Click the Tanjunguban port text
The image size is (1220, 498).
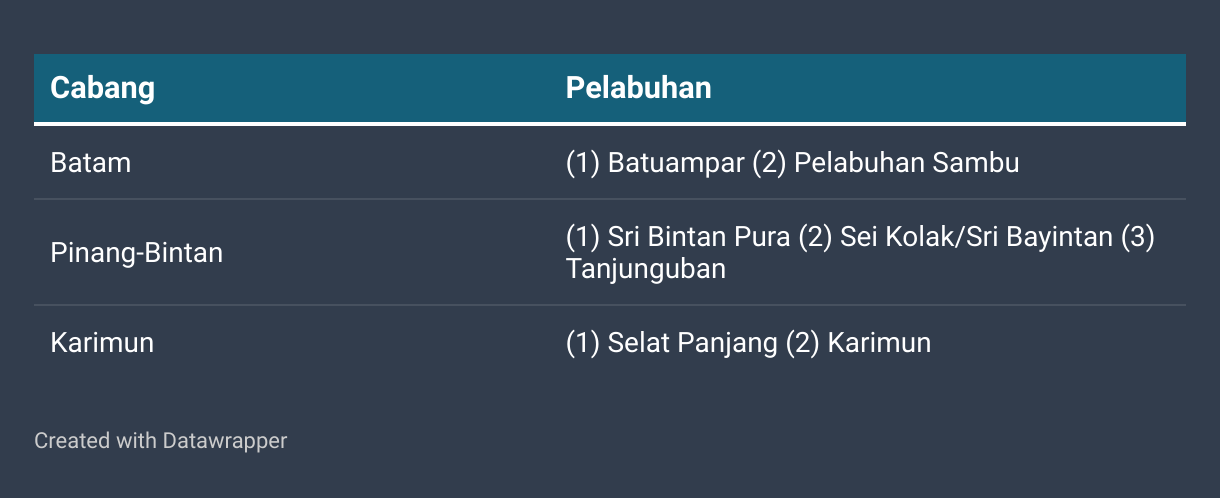tap(646, 269)
